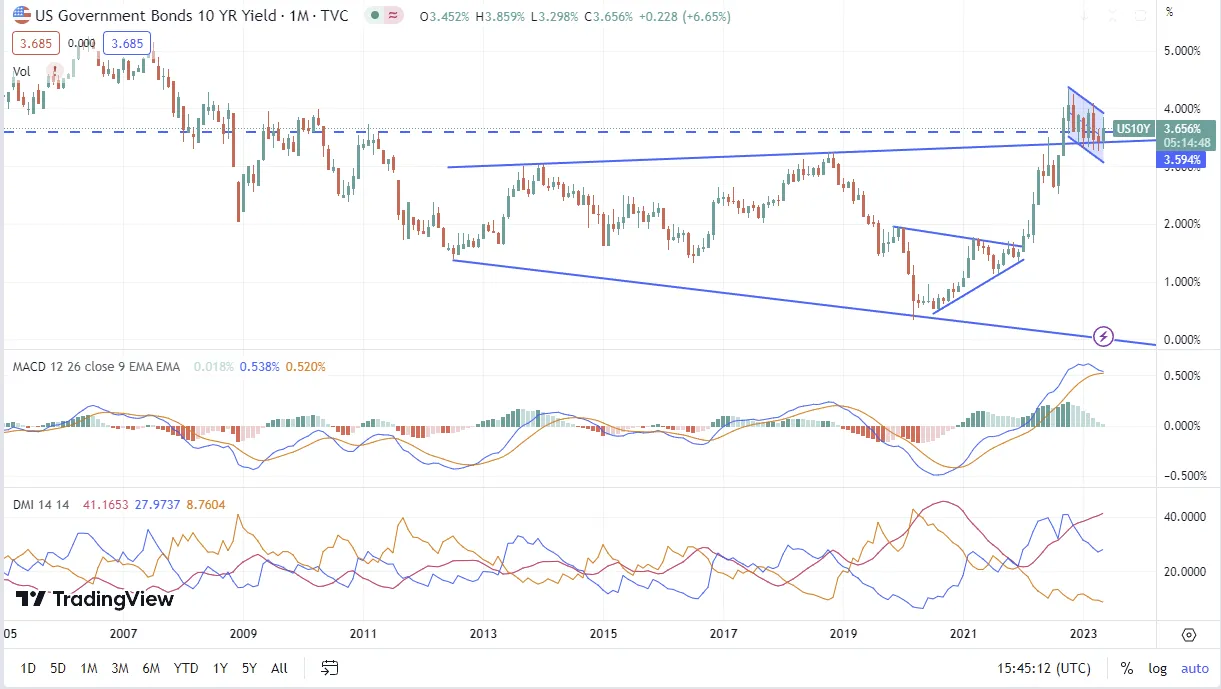This screenshot has width=1221, height=689.
Task: Click the Vol indicator label
Action: point(22,71)
